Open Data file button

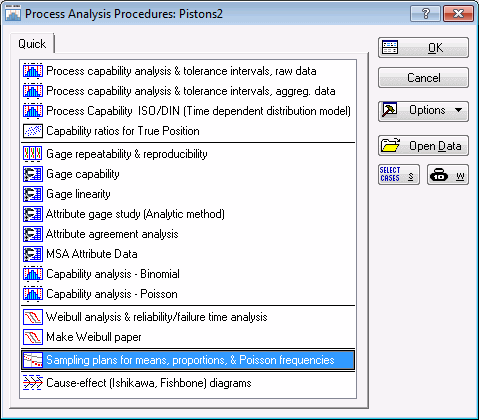coord(423,146)
